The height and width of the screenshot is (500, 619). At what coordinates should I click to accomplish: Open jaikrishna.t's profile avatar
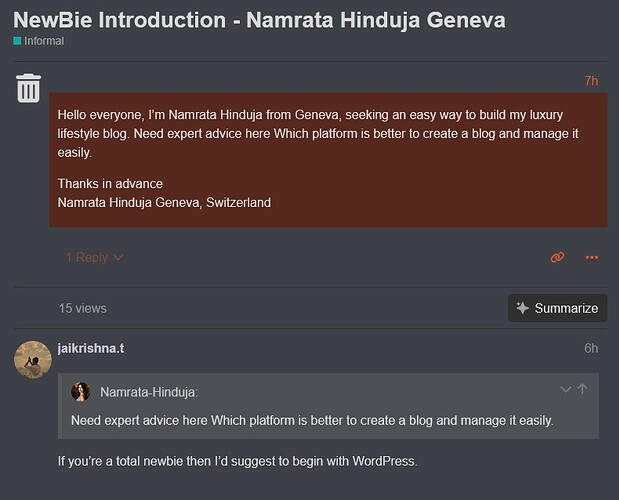pos(33,360)
